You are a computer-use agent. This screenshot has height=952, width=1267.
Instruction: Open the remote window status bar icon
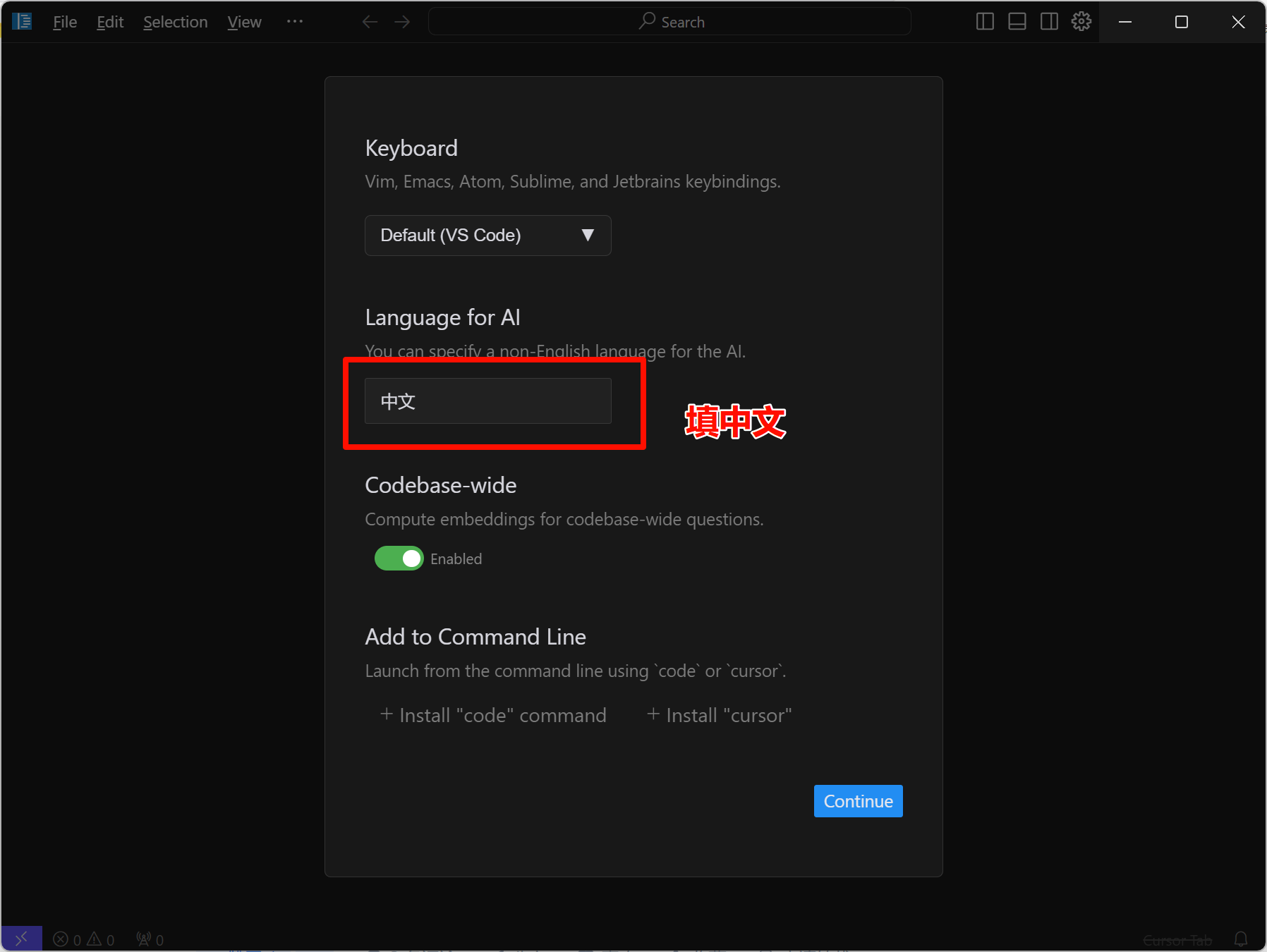tap(21, 939)
